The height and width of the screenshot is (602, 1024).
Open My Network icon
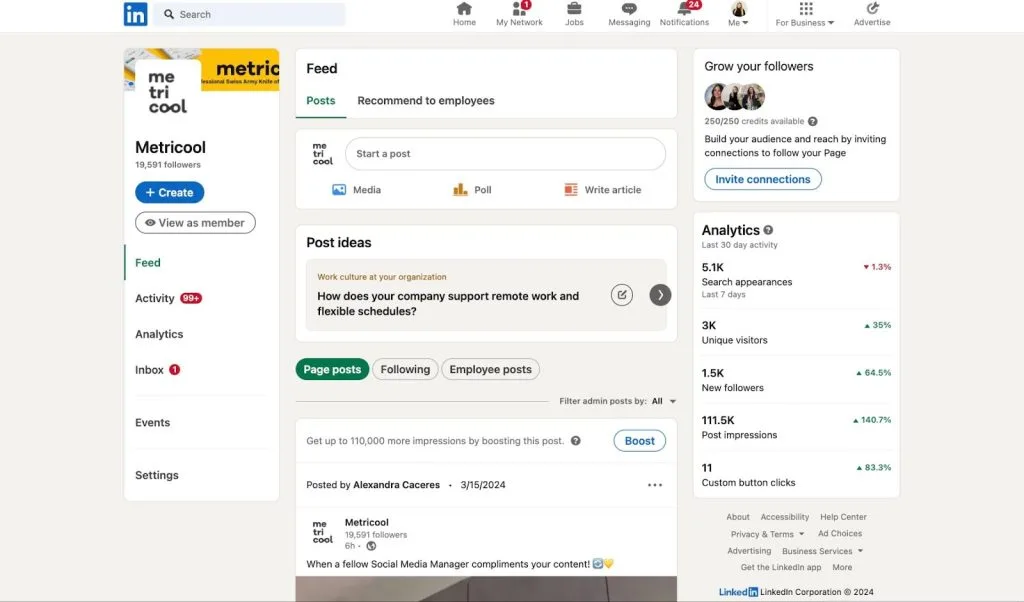tap(519, 8)
